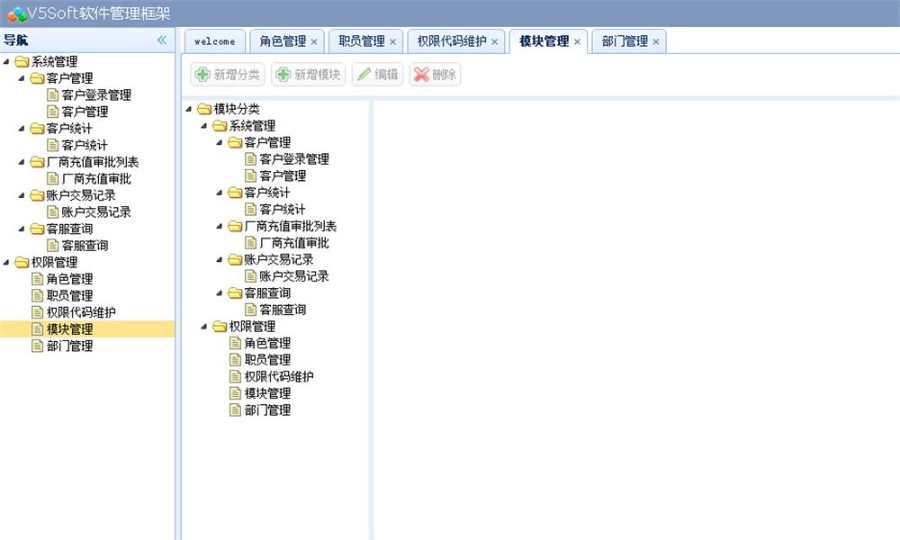Click the 新增分类 button label
Image resolution: width=900 pixels, height=540 pixels.
tap(236, 75)
